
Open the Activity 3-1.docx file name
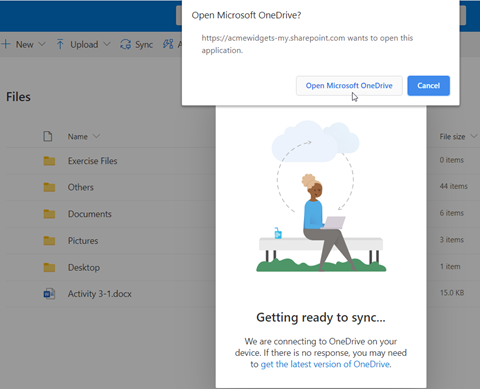[x=100, y=294]
